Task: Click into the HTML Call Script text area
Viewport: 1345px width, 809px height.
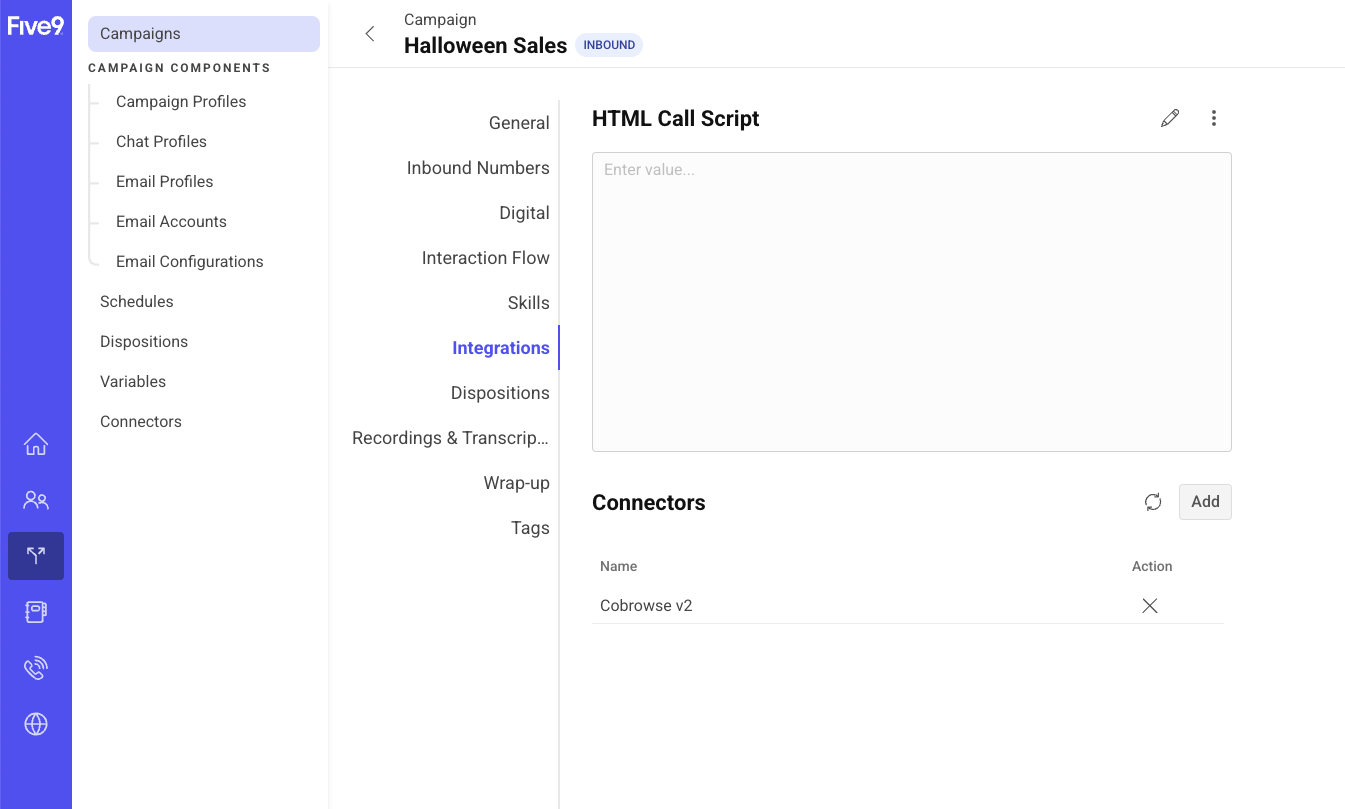Action: (911, 302)
